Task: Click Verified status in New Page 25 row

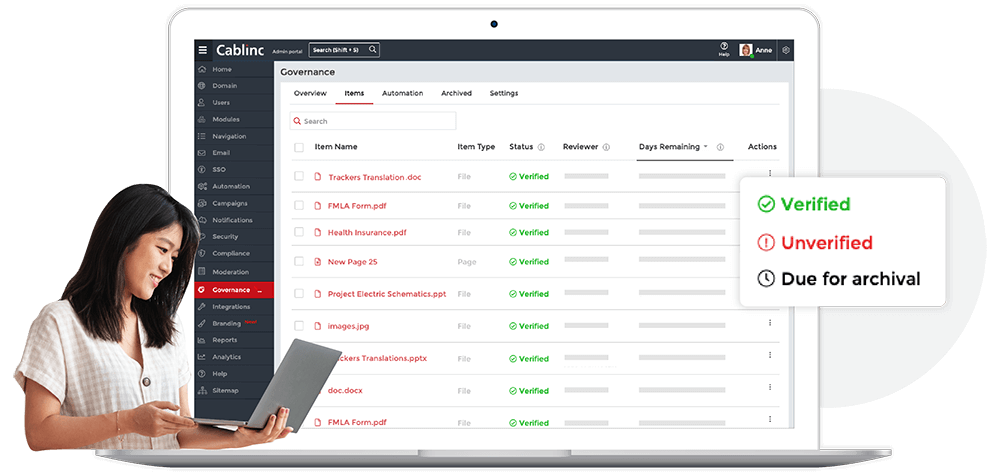Action: point(529,262)
